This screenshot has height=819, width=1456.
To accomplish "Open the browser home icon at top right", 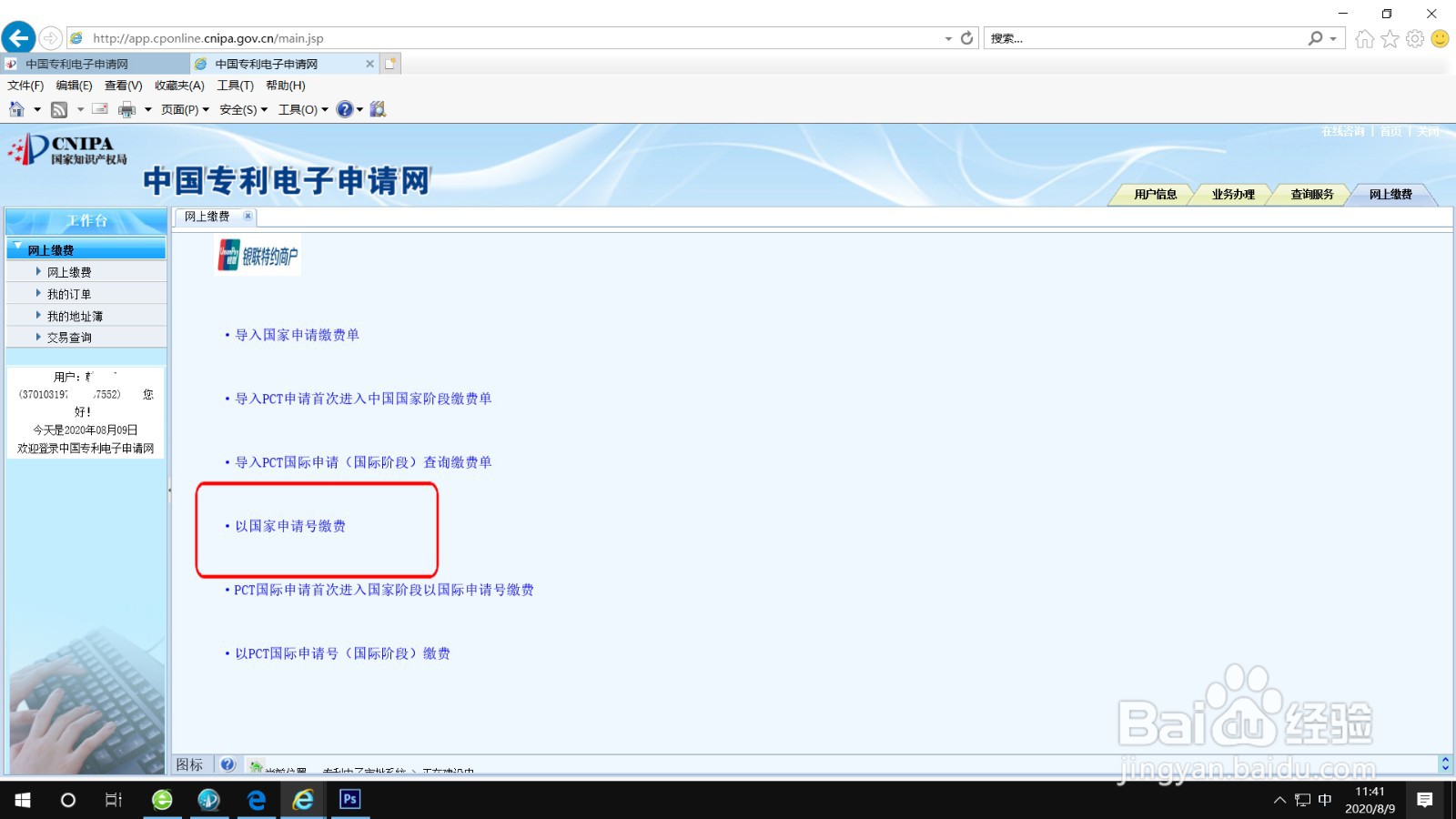I will 1364,38.
